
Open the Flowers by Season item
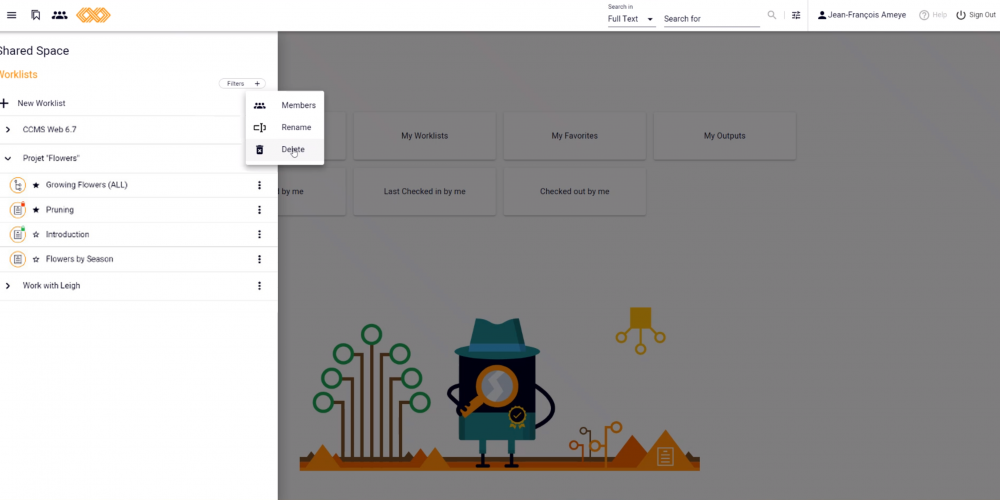coord(80,259)
